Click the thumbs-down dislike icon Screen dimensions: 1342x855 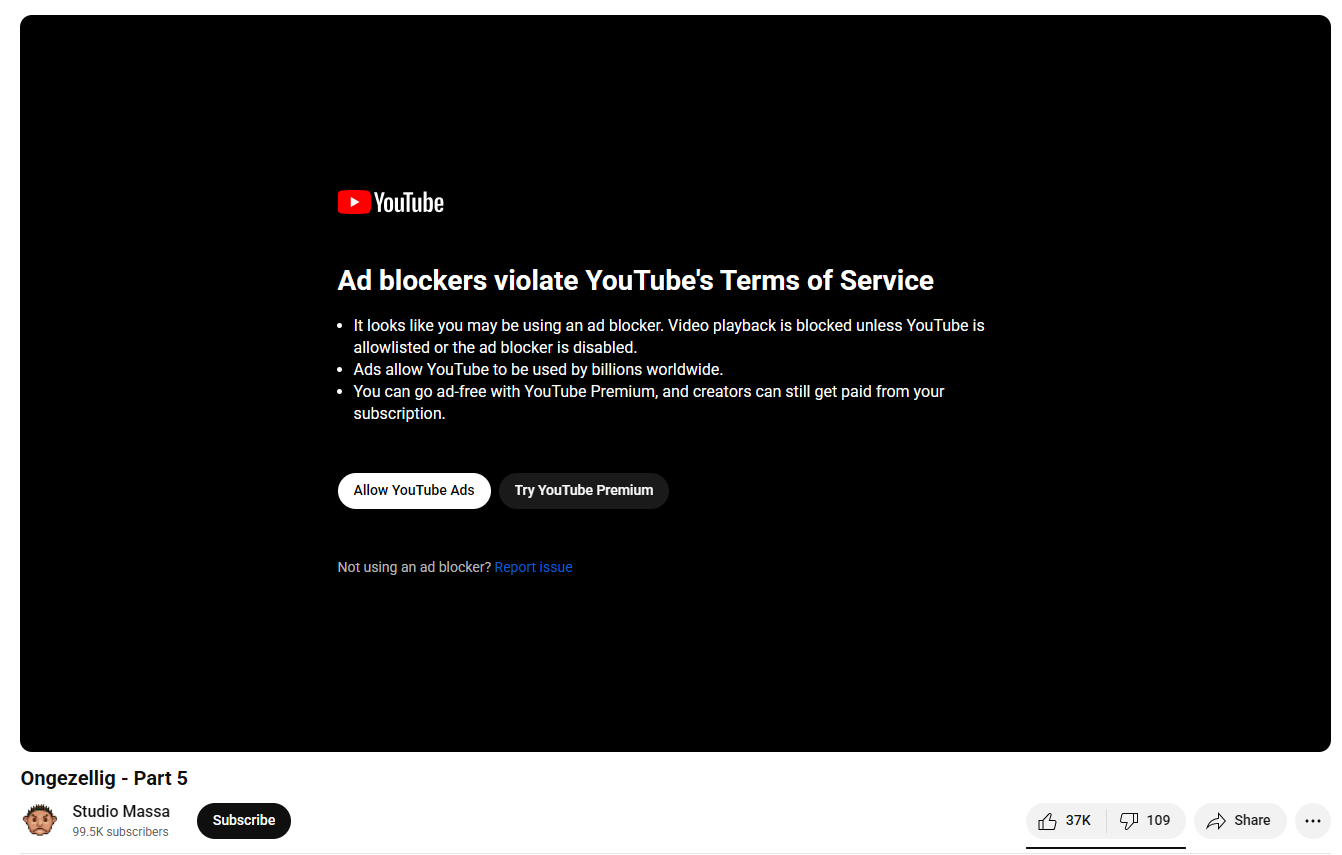coord(1129,821)
